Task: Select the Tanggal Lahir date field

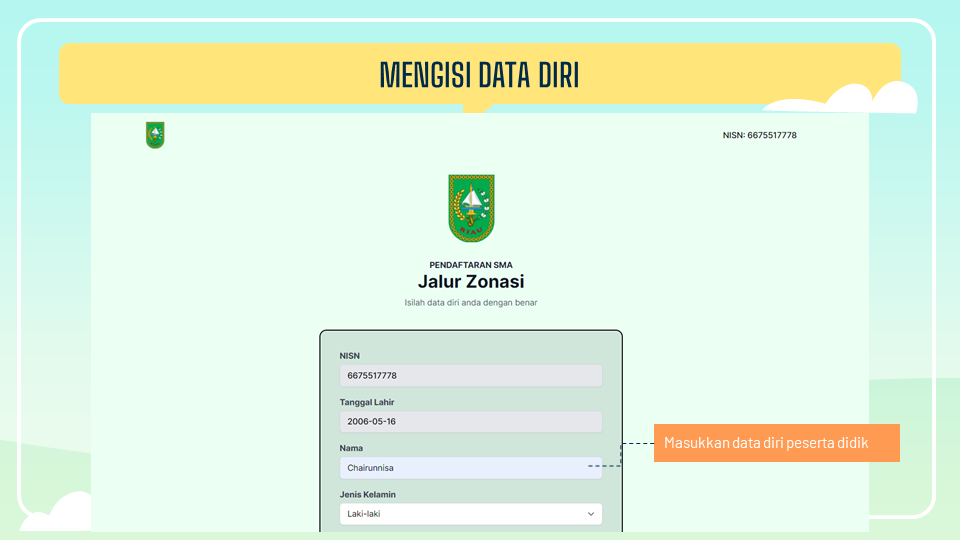Action: pos(470,421)
